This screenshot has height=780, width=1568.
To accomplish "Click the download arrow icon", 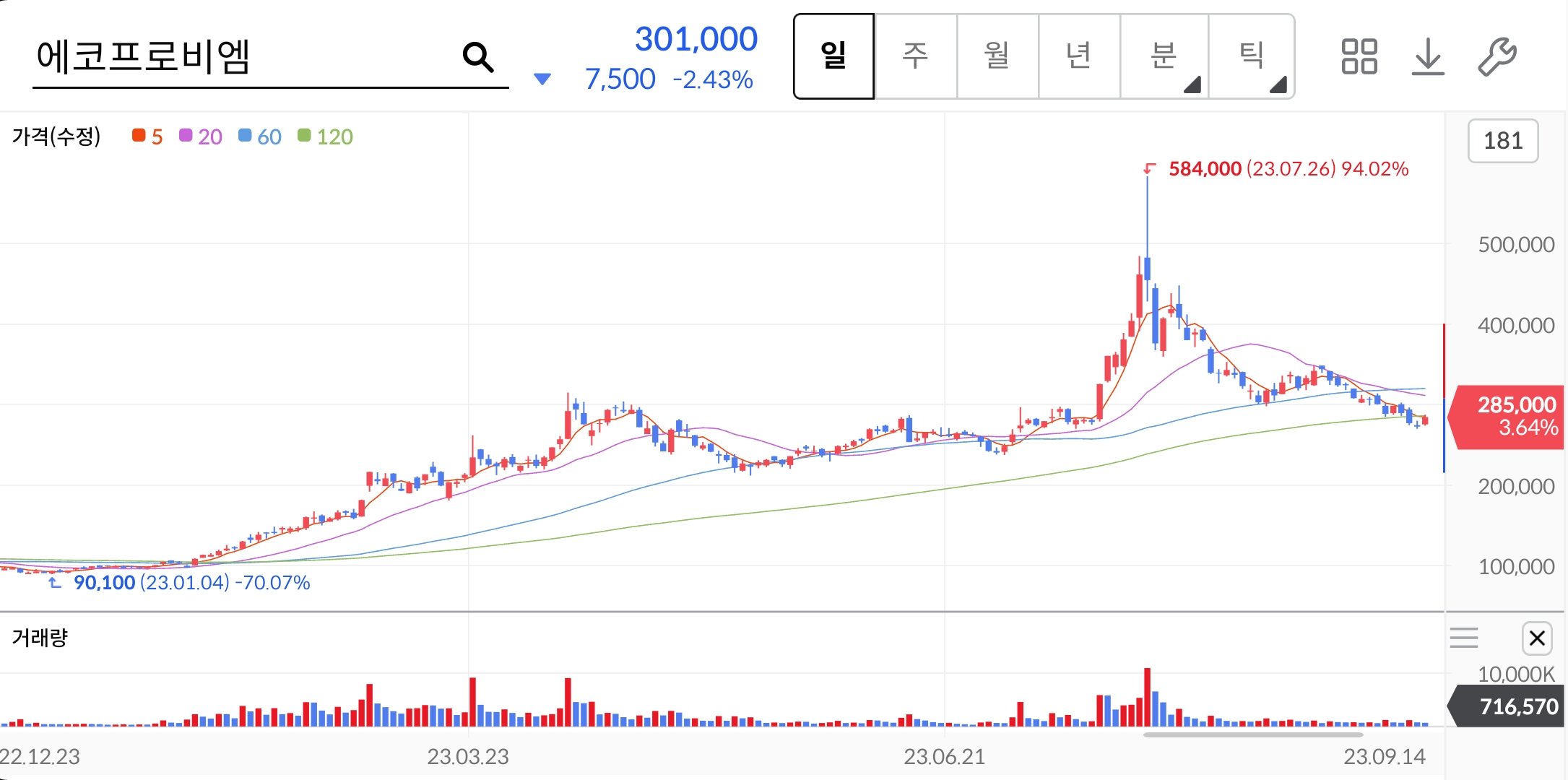I will [1427, 56].
